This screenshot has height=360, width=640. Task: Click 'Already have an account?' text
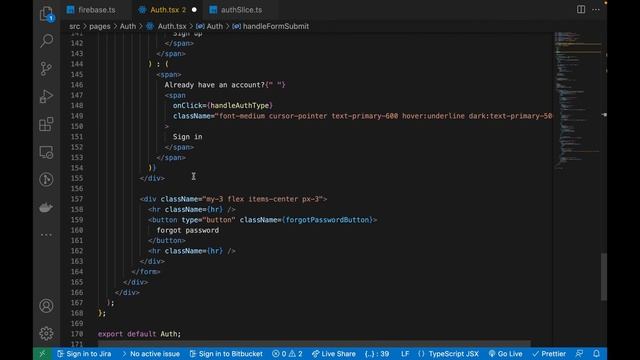(x=215, y=85)
